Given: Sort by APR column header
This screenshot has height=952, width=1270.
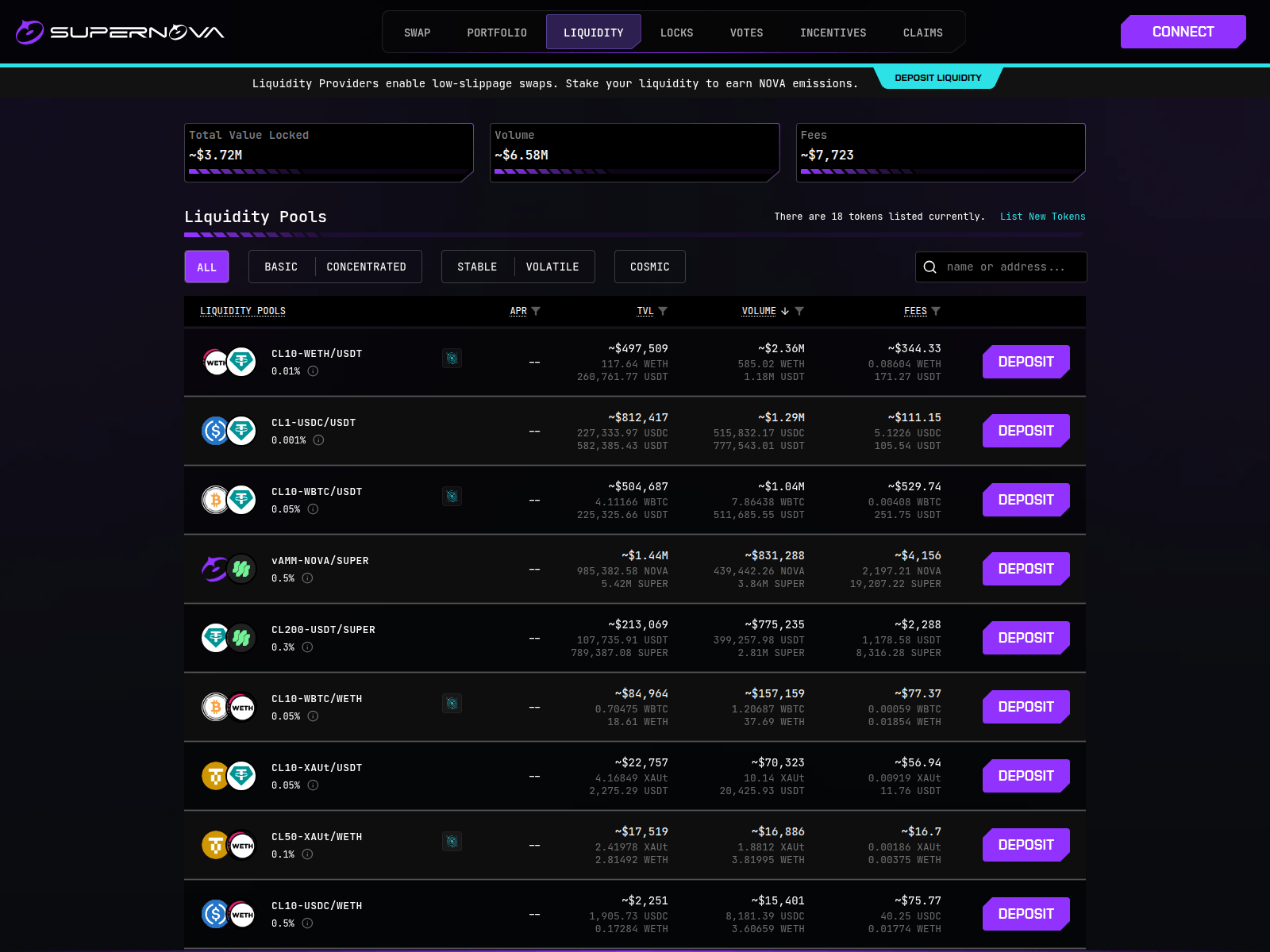Looking at the screenshot, I should coord(518,311).
